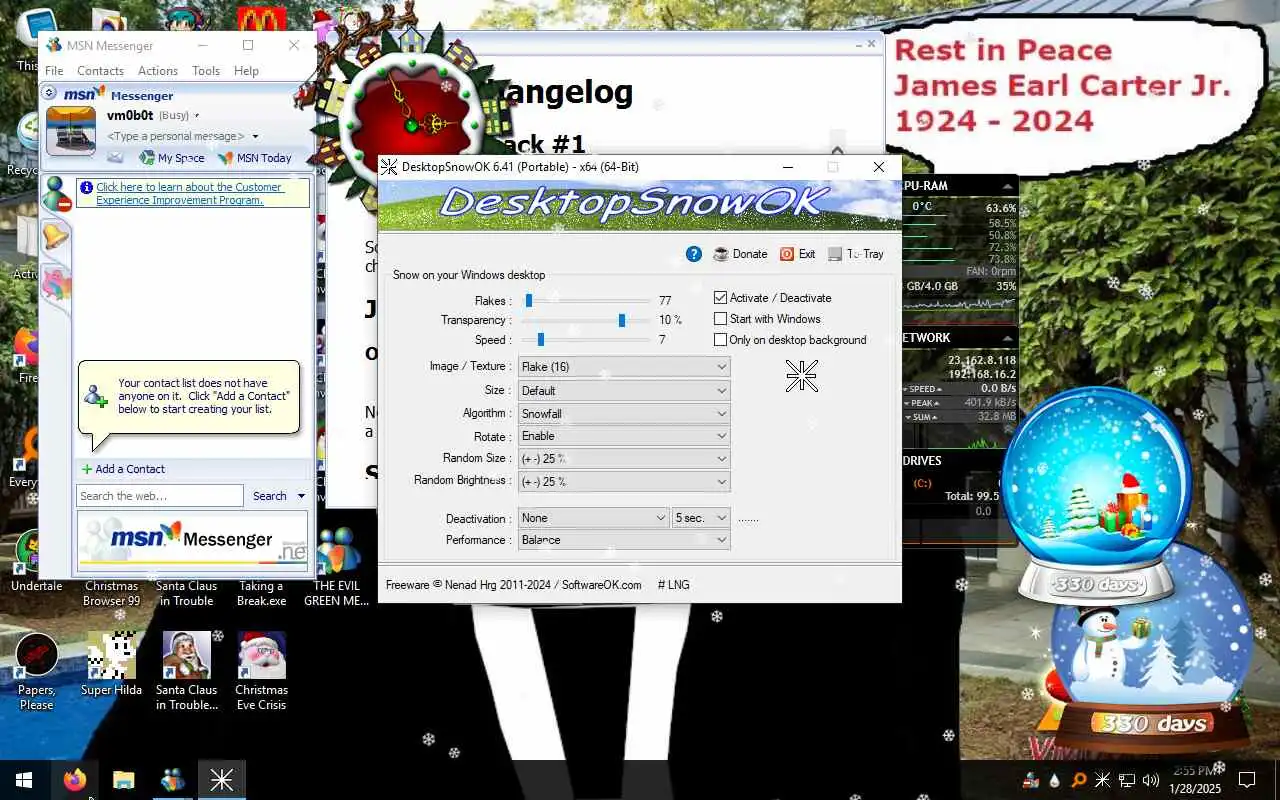The height and width of the screenshot is (800, 1280).
Task: Open the Help menu in MSN Messenger
Action: click(246, 71)
